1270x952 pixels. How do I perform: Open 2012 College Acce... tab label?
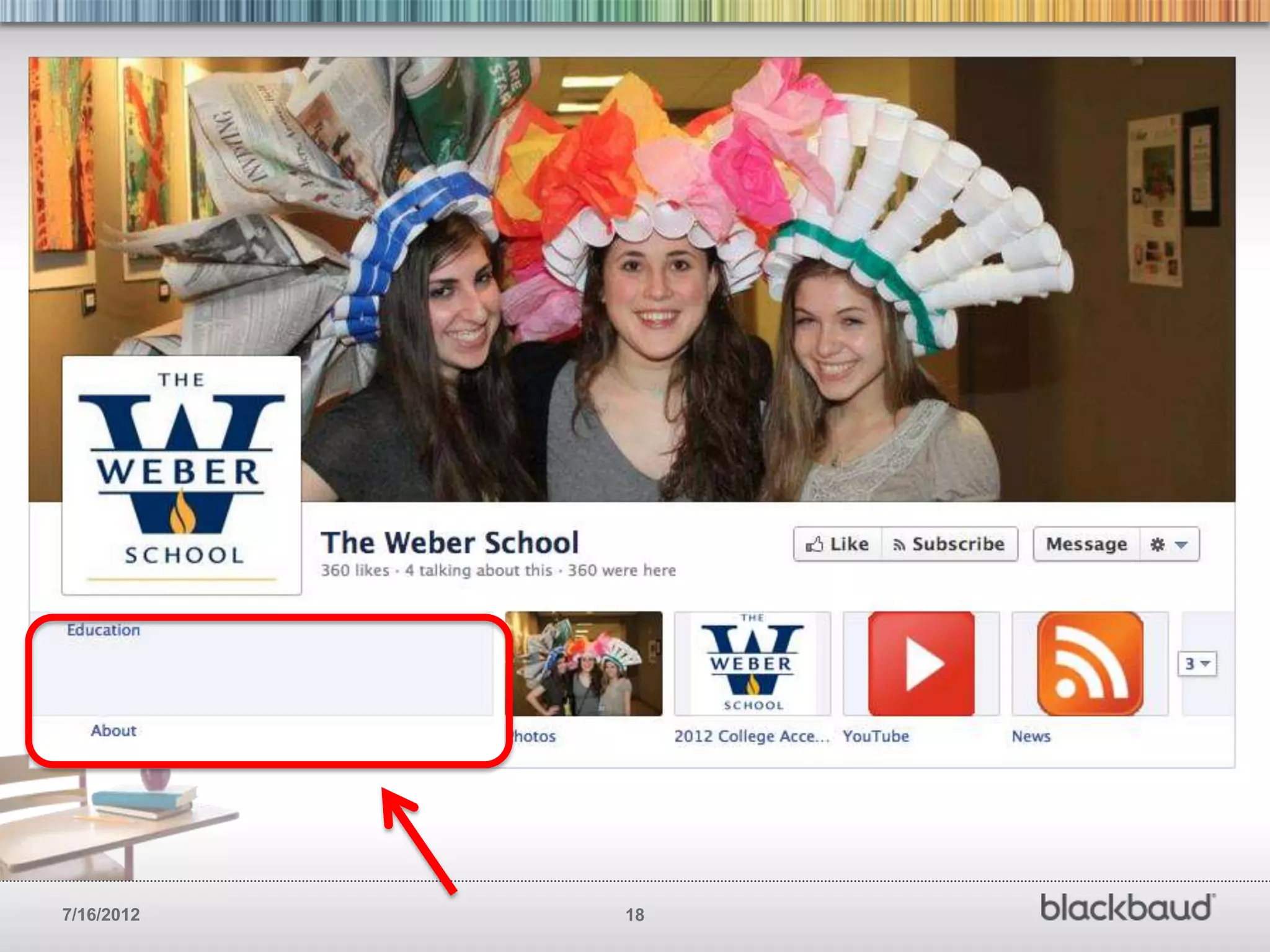[751, 736]
